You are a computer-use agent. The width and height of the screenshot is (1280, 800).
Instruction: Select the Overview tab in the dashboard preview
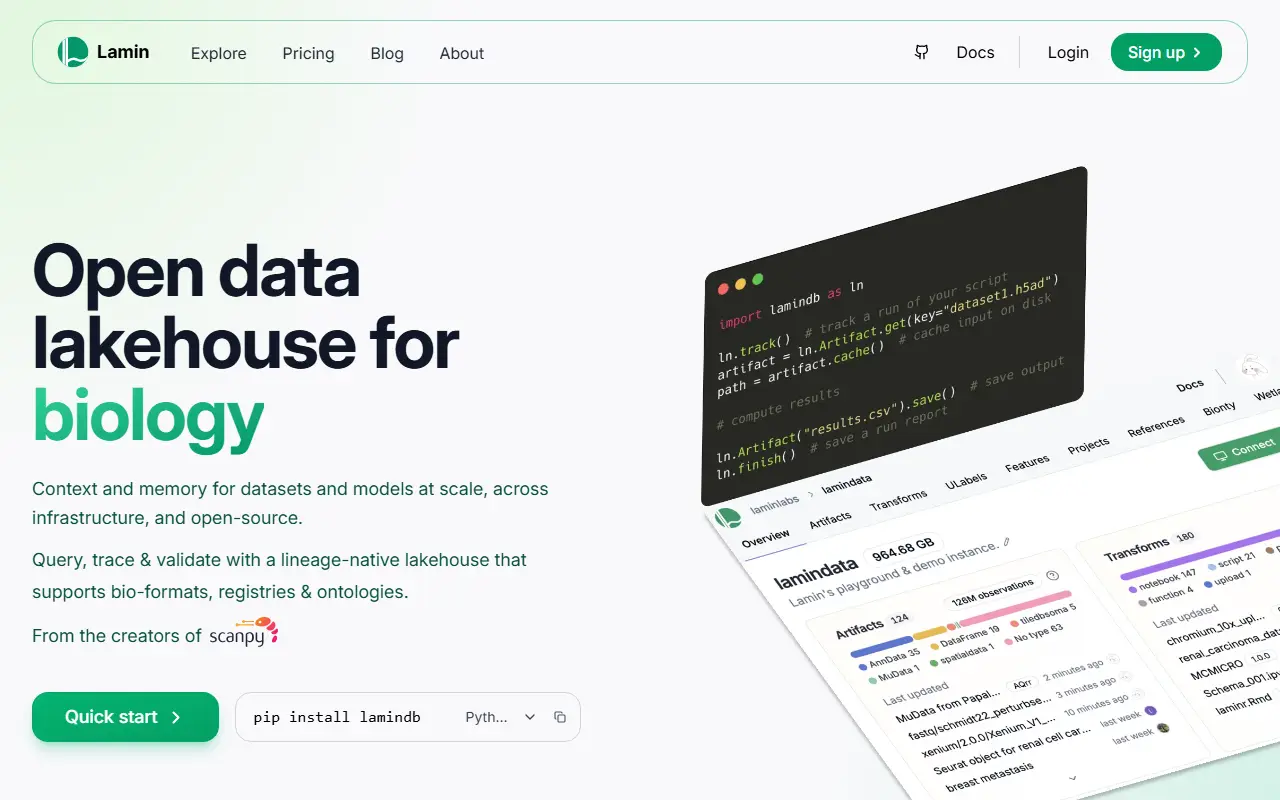[766, 539]
